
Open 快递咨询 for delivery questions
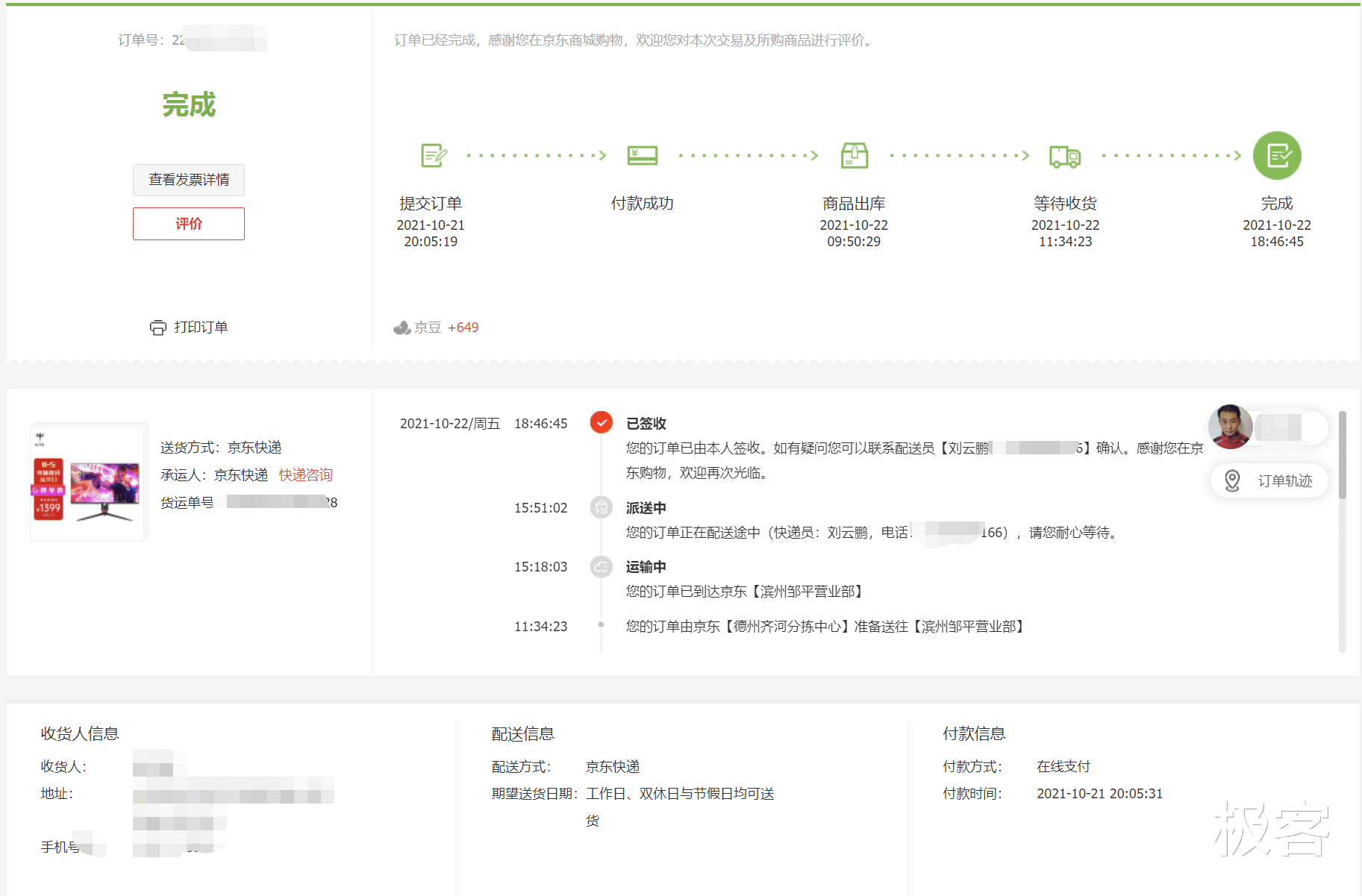click(304, 474)
